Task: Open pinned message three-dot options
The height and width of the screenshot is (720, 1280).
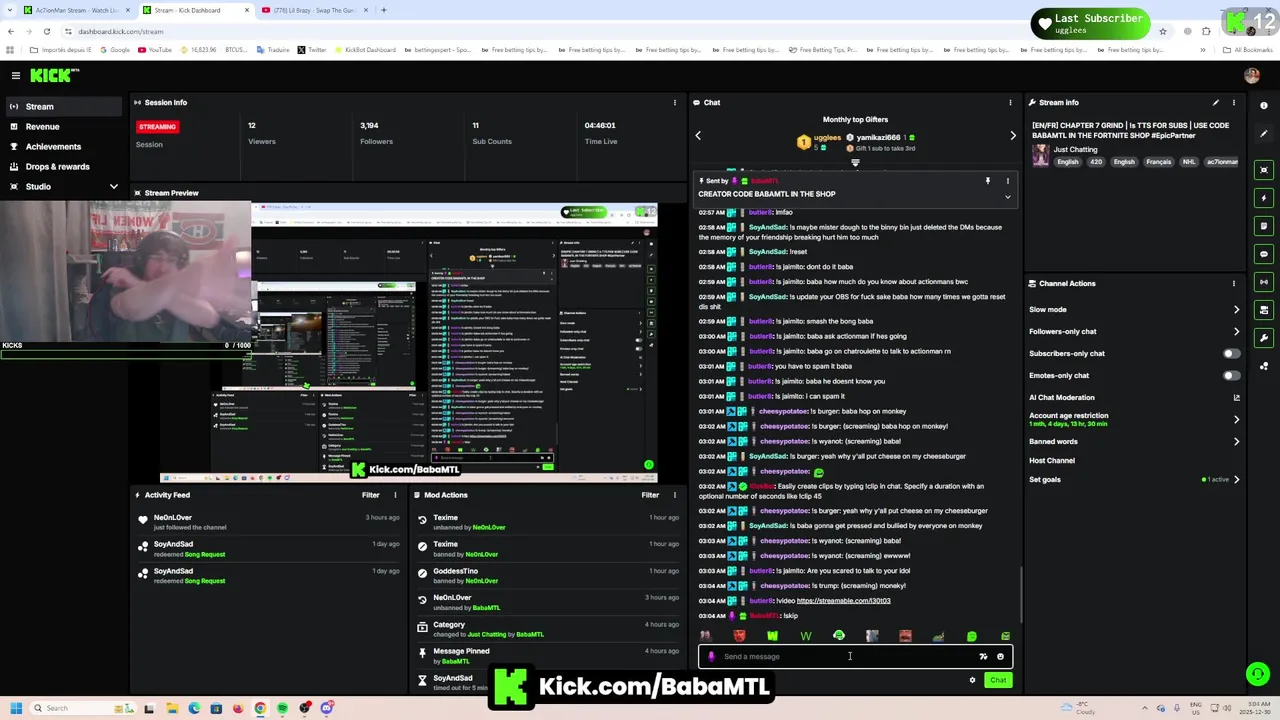Action: tap(1007, 181)
